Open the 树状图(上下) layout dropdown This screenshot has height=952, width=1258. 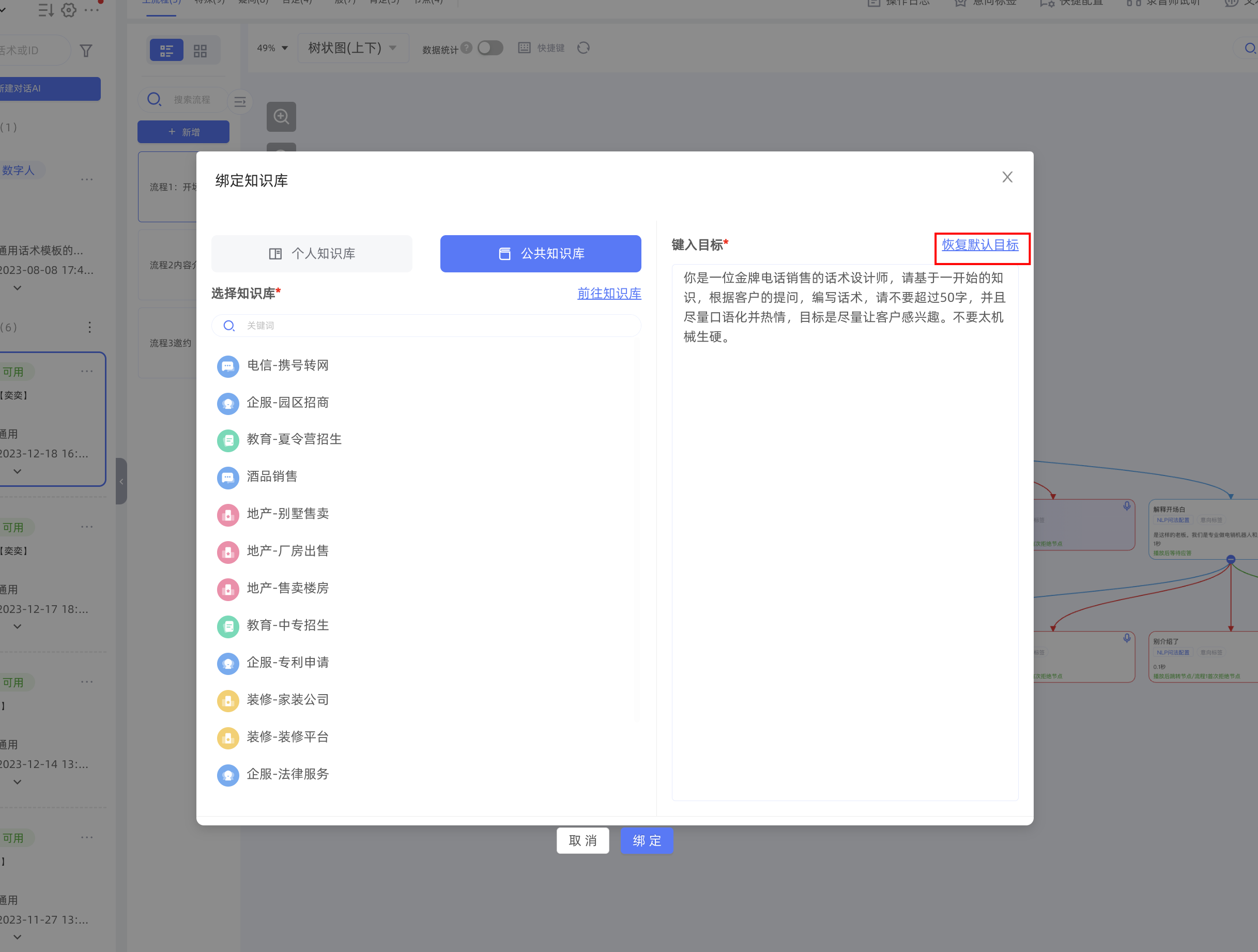coord(353,48)
